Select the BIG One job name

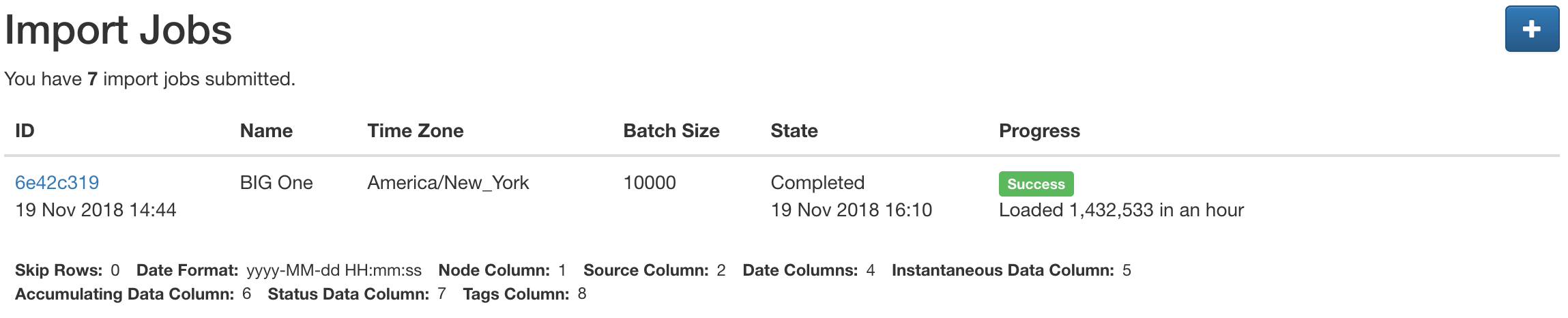click(x=276, y=183)
